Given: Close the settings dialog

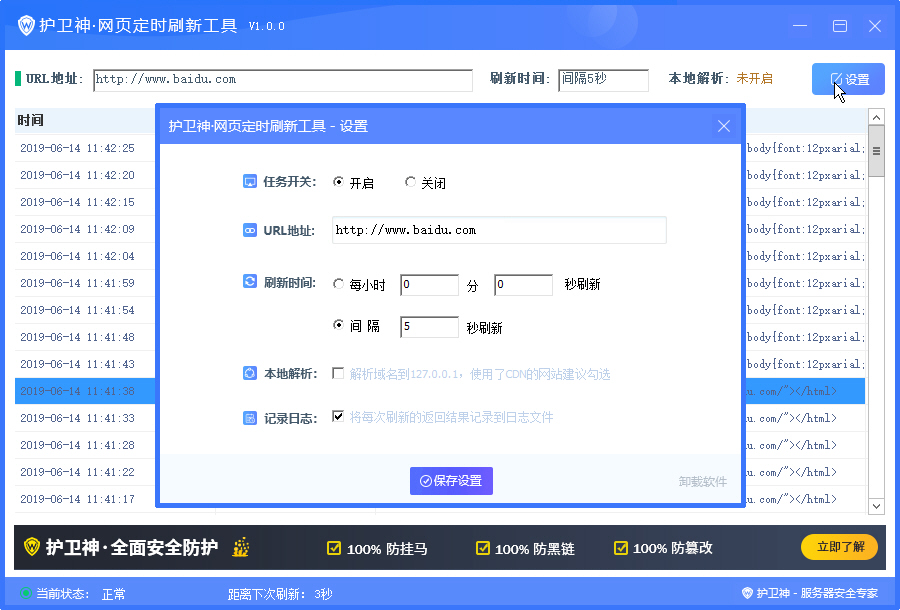Looking at the screenshot, I should coord(724,126).
